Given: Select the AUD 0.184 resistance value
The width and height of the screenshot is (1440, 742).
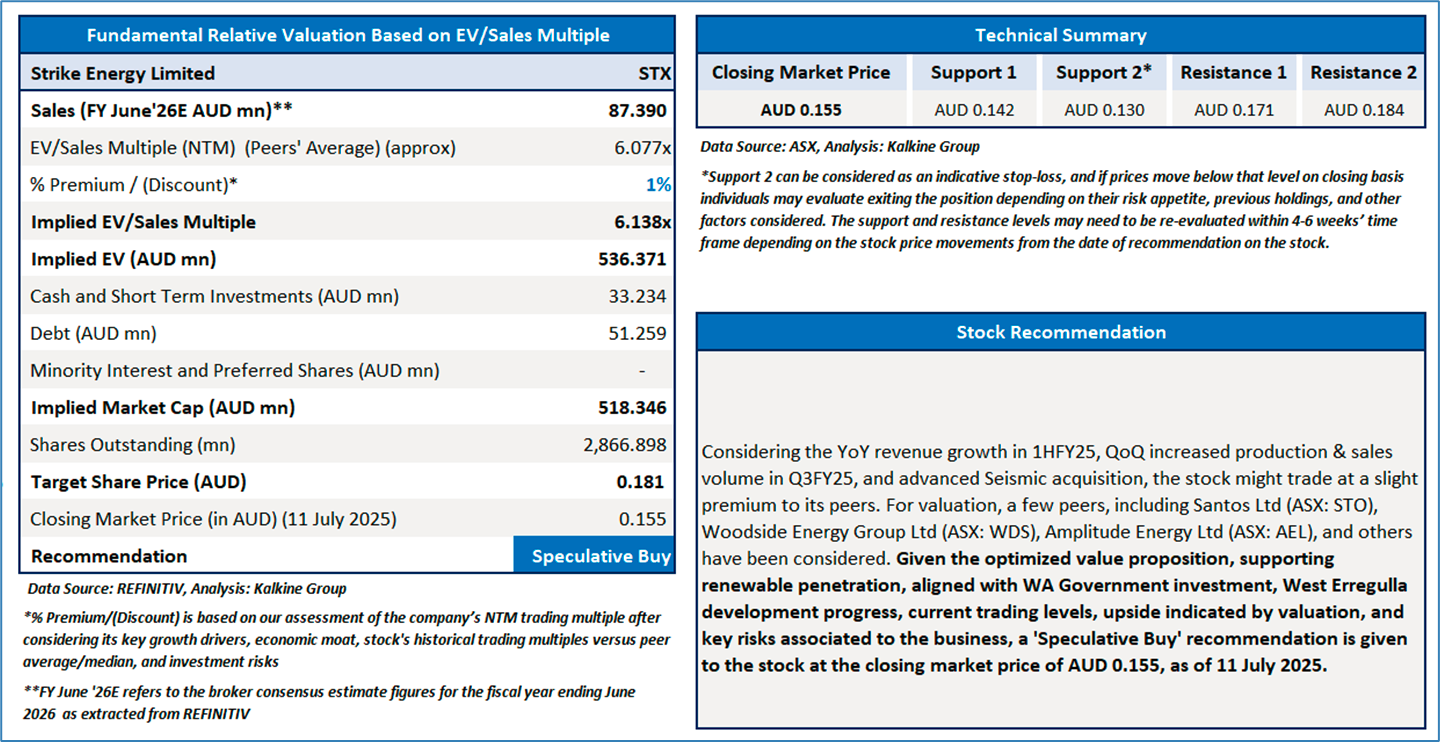Looking at the screenshot, I should (x=1364, y=110).
